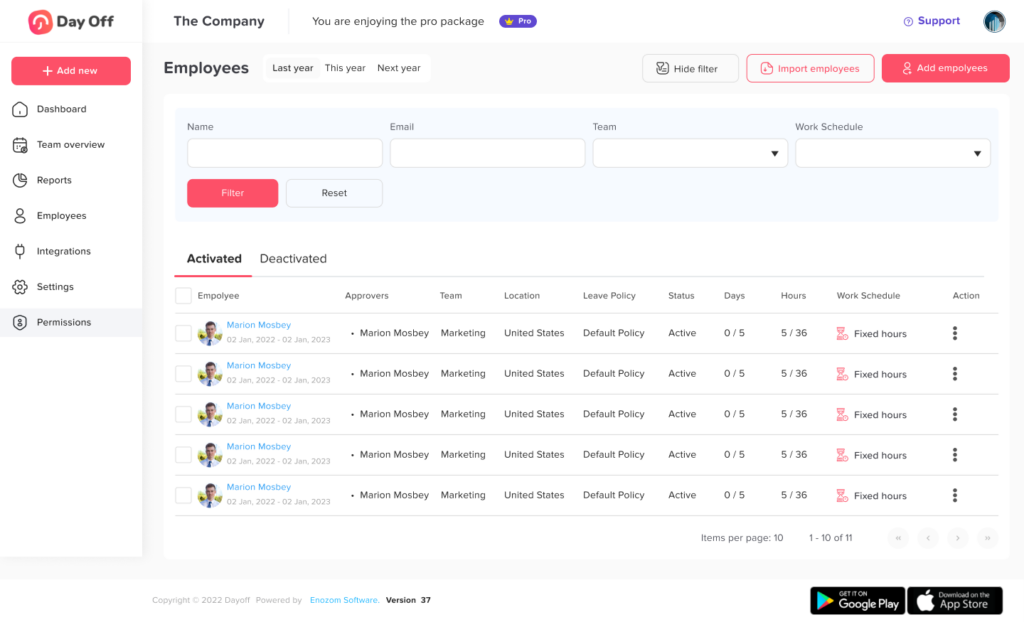This screenshot has height=622, width=1024.
Task: Check the last employee row checkbox
Action: 183,495
